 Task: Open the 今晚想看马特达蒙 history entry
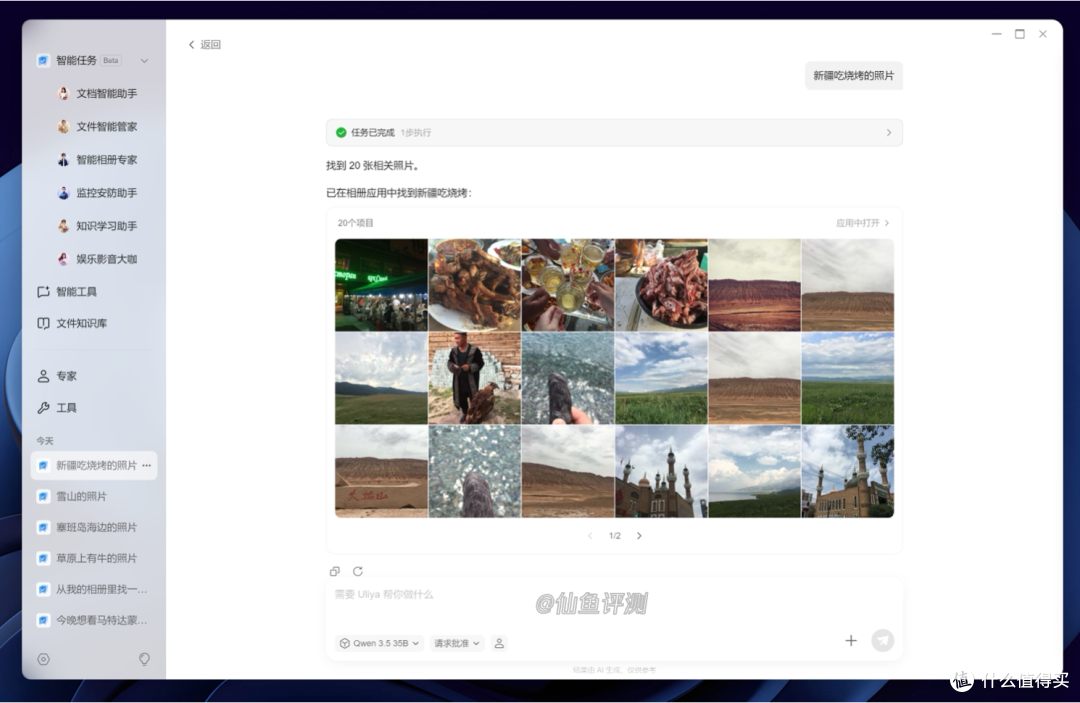[94, 620]
